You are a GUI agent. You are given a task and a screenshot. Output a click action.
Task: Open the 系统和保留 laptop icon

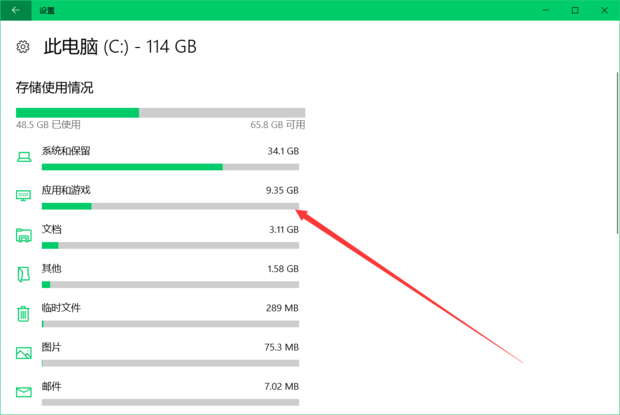[24, 157]
